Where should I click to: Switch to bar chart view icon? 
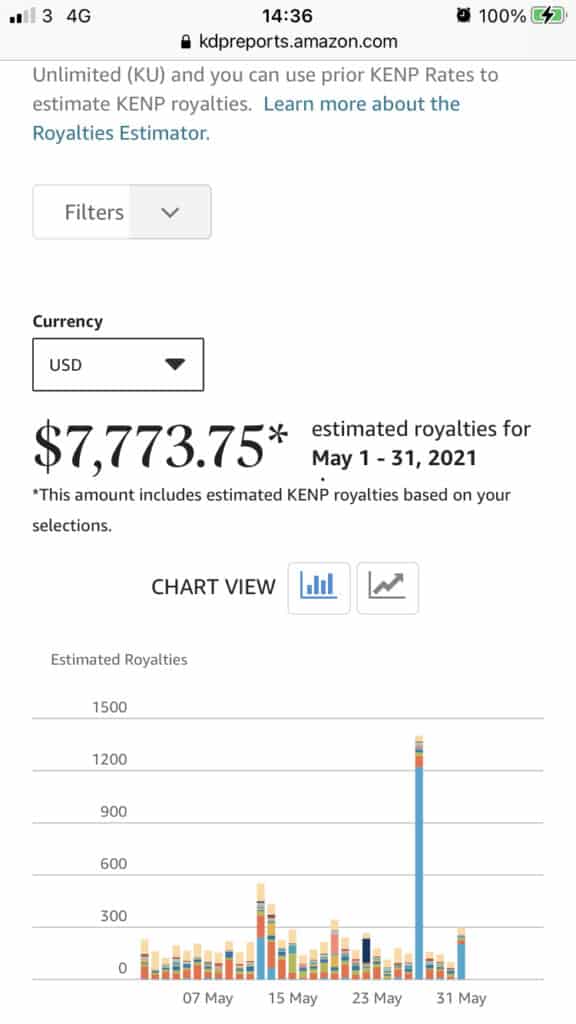pos(319,588)
